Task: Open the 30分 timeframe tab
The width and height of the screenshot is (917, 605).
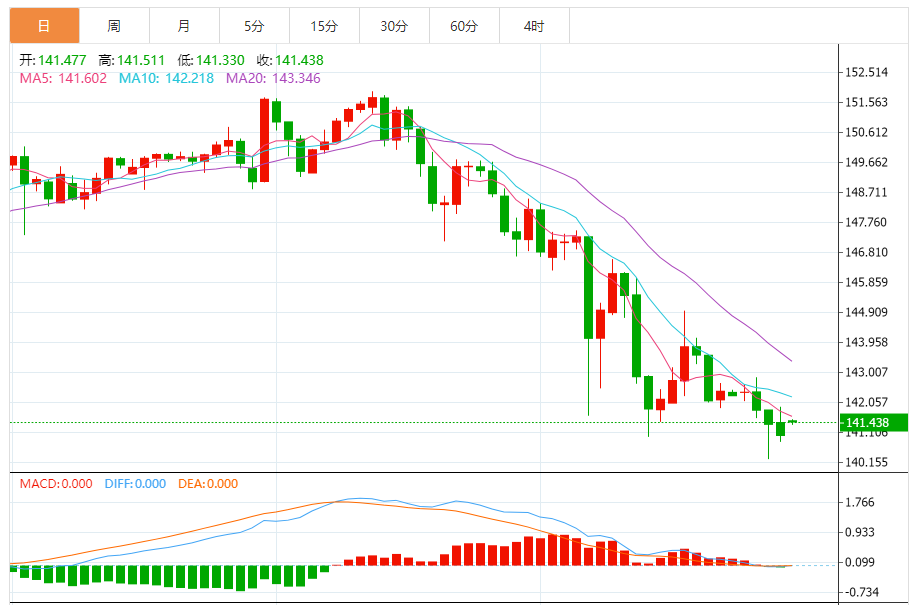Action: tap(395, 26)
